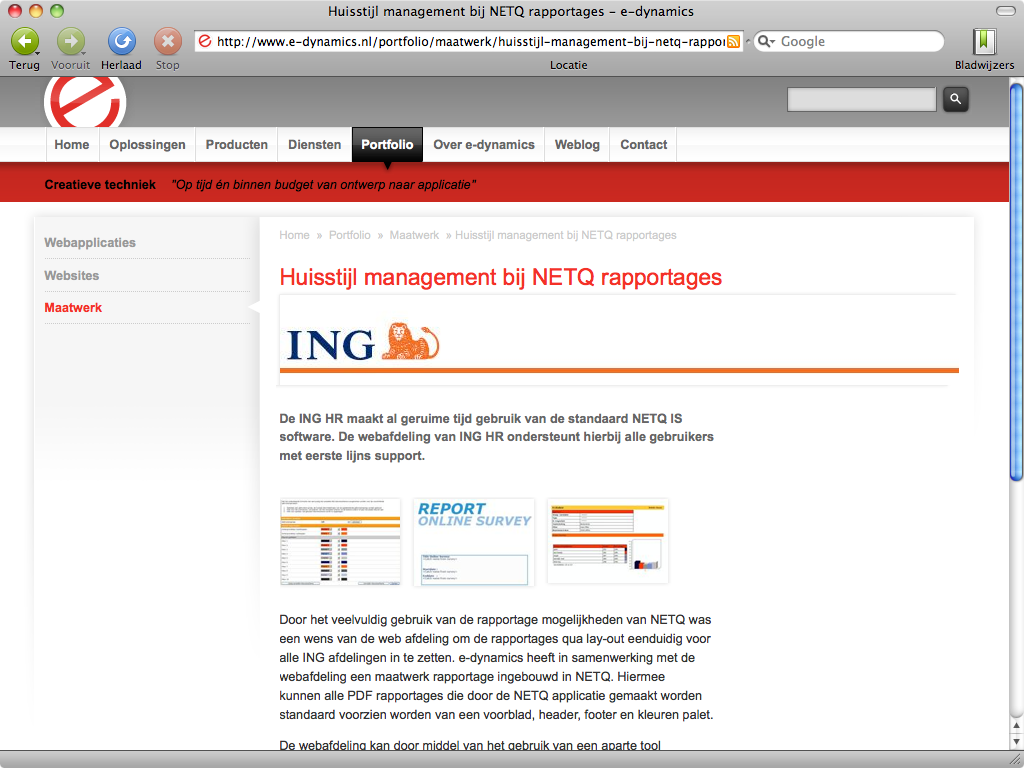Click the Vooruit forward arrow icon
The image size is (1024, 768).
pos(71,42)
